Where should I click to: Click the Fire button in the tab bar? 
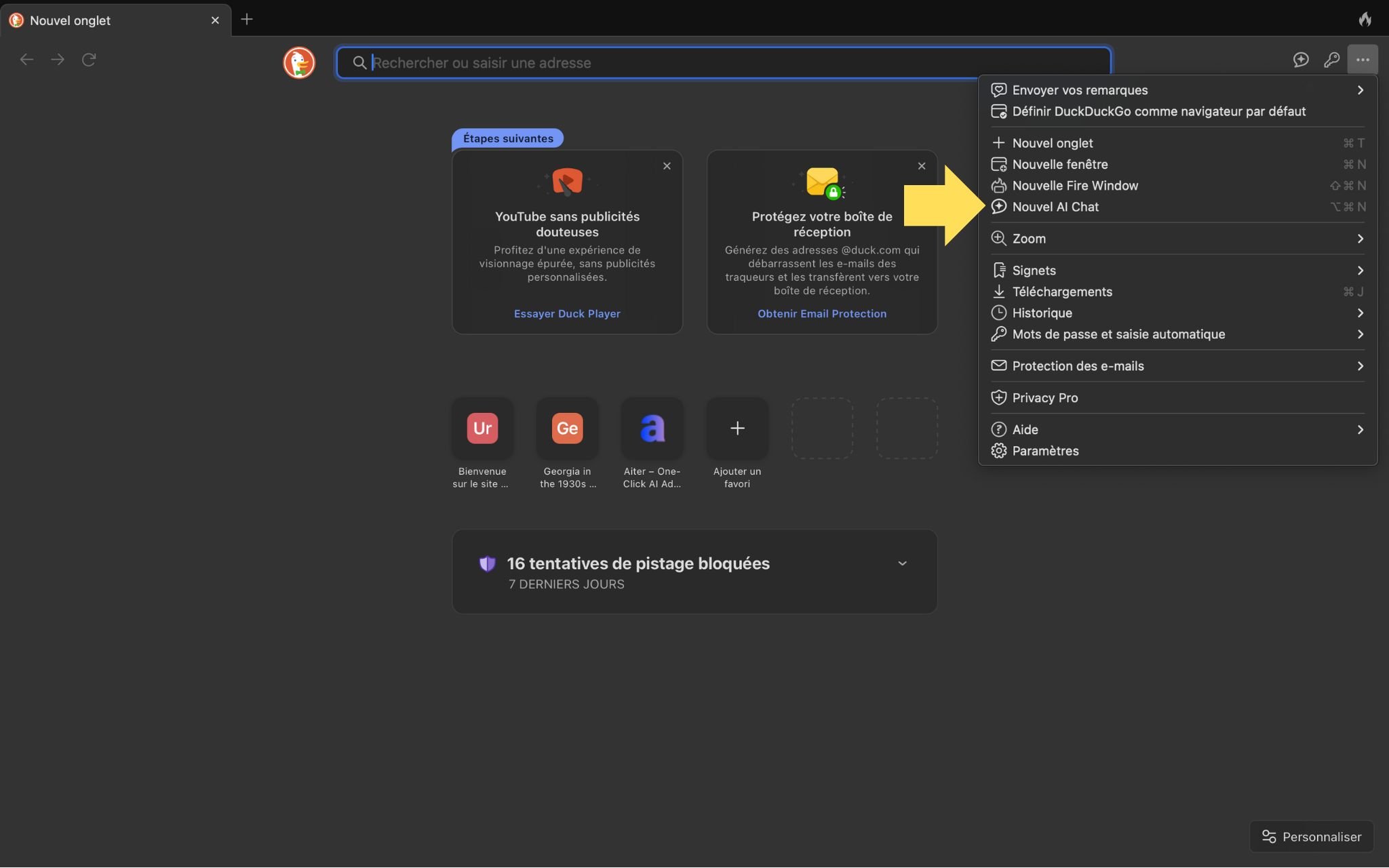(1365, 19)
